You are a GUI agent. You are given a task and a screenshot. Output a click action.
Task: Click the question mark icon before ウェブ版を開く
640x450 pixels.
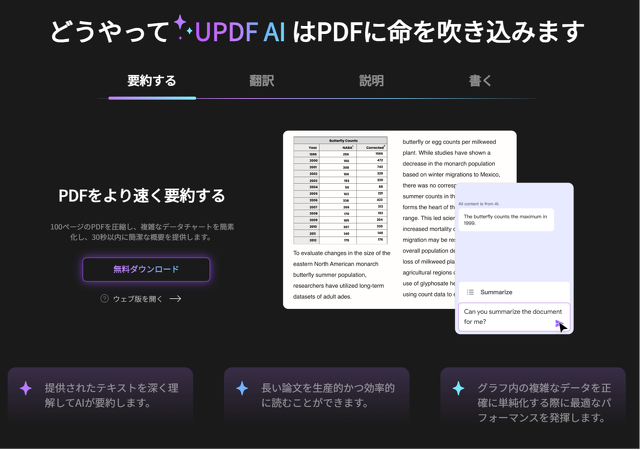(104, 299)
